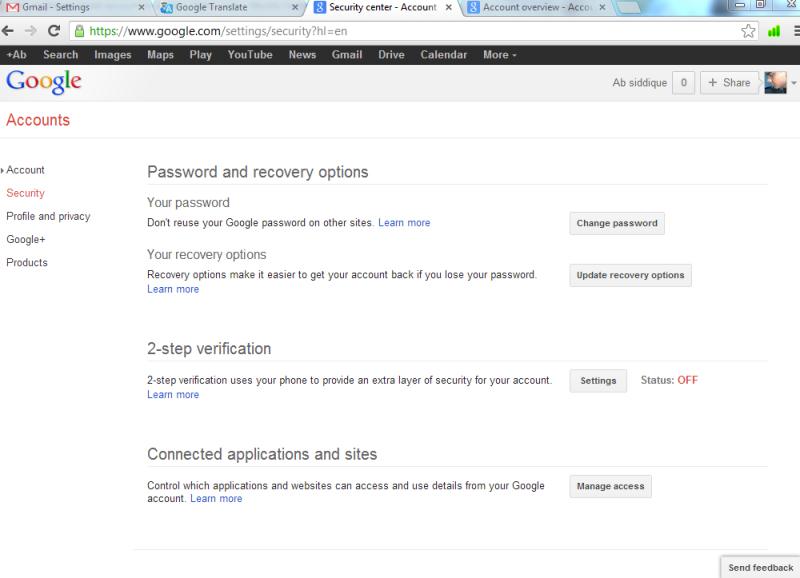
Task: Open Profile and privacy in the sidebar
Action: coord(48,216)
